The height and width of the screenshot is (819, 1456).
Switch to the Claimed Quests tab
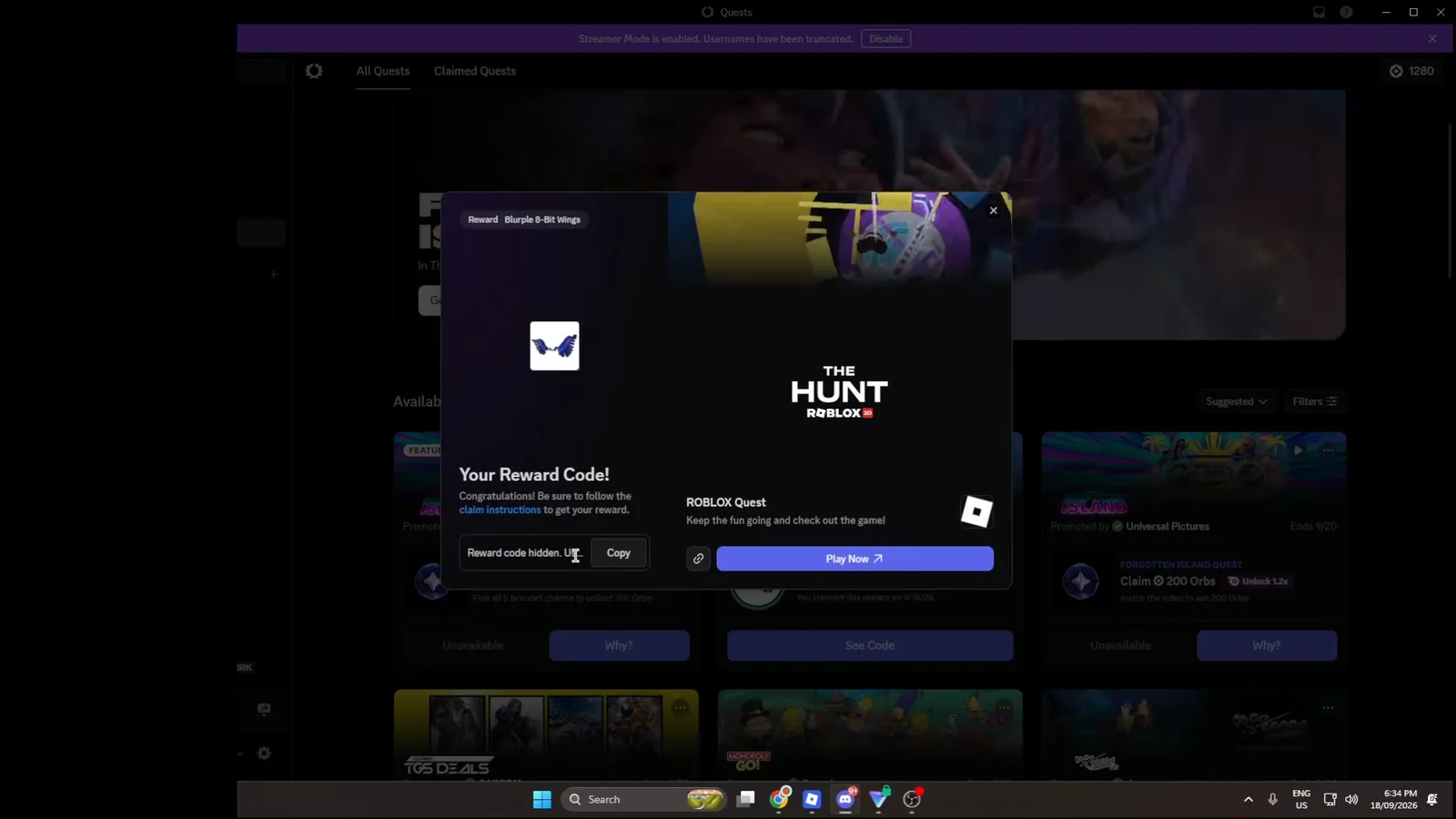coord(474,71)
